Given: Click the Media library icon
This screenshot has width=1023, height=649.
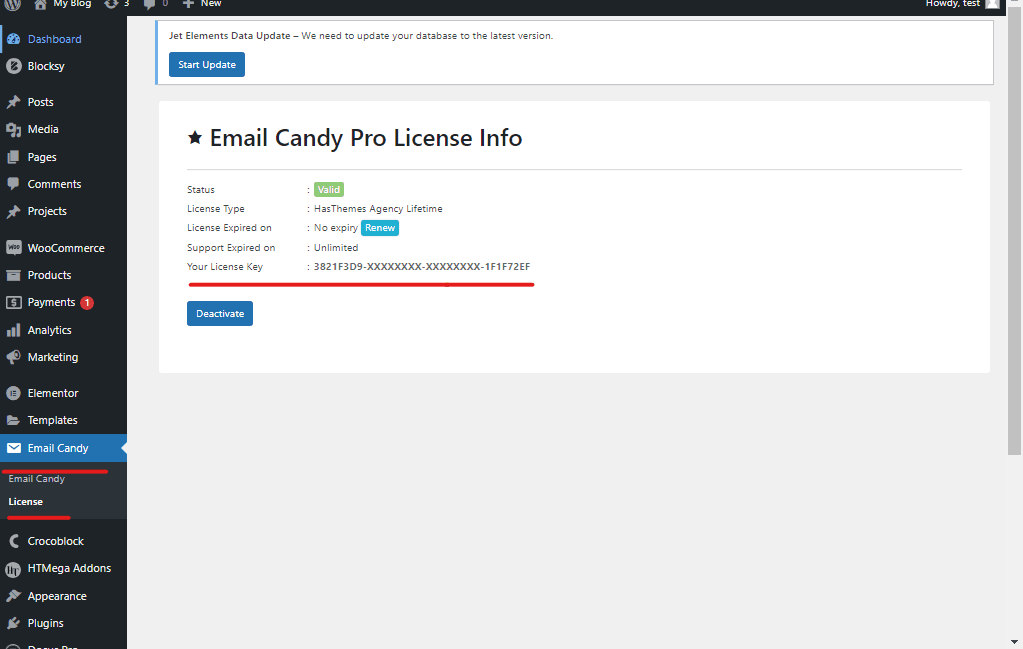Looking at the screenshot, I should [13, 129].
